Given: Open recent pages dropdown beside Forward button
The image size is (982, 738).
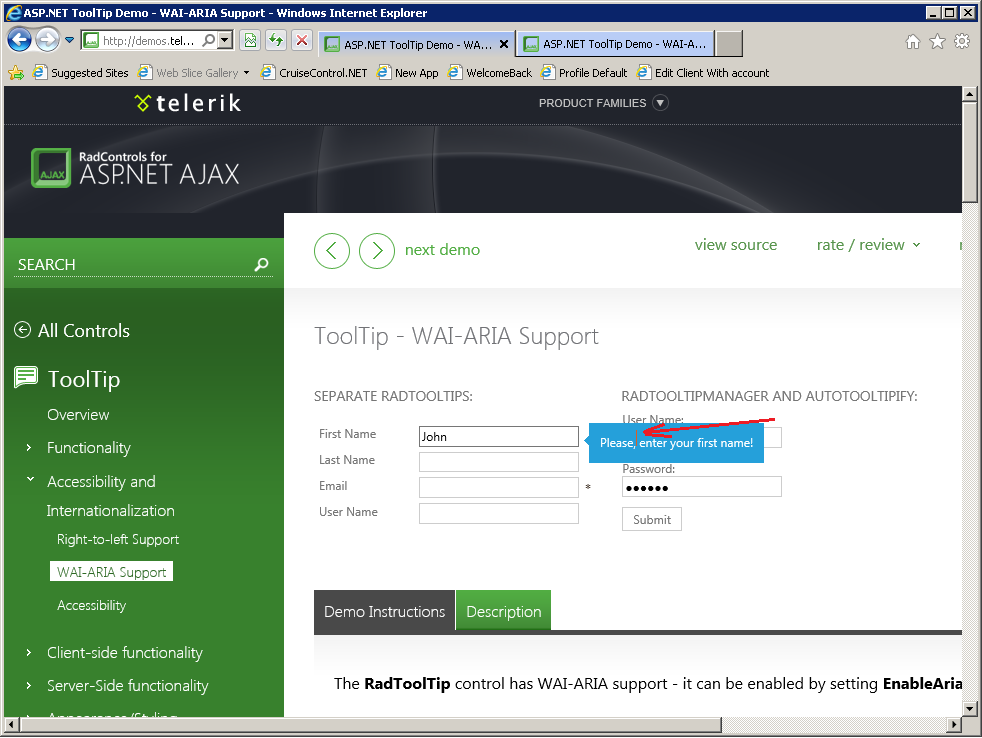Looking at the screenshot, I should point(70,40).
